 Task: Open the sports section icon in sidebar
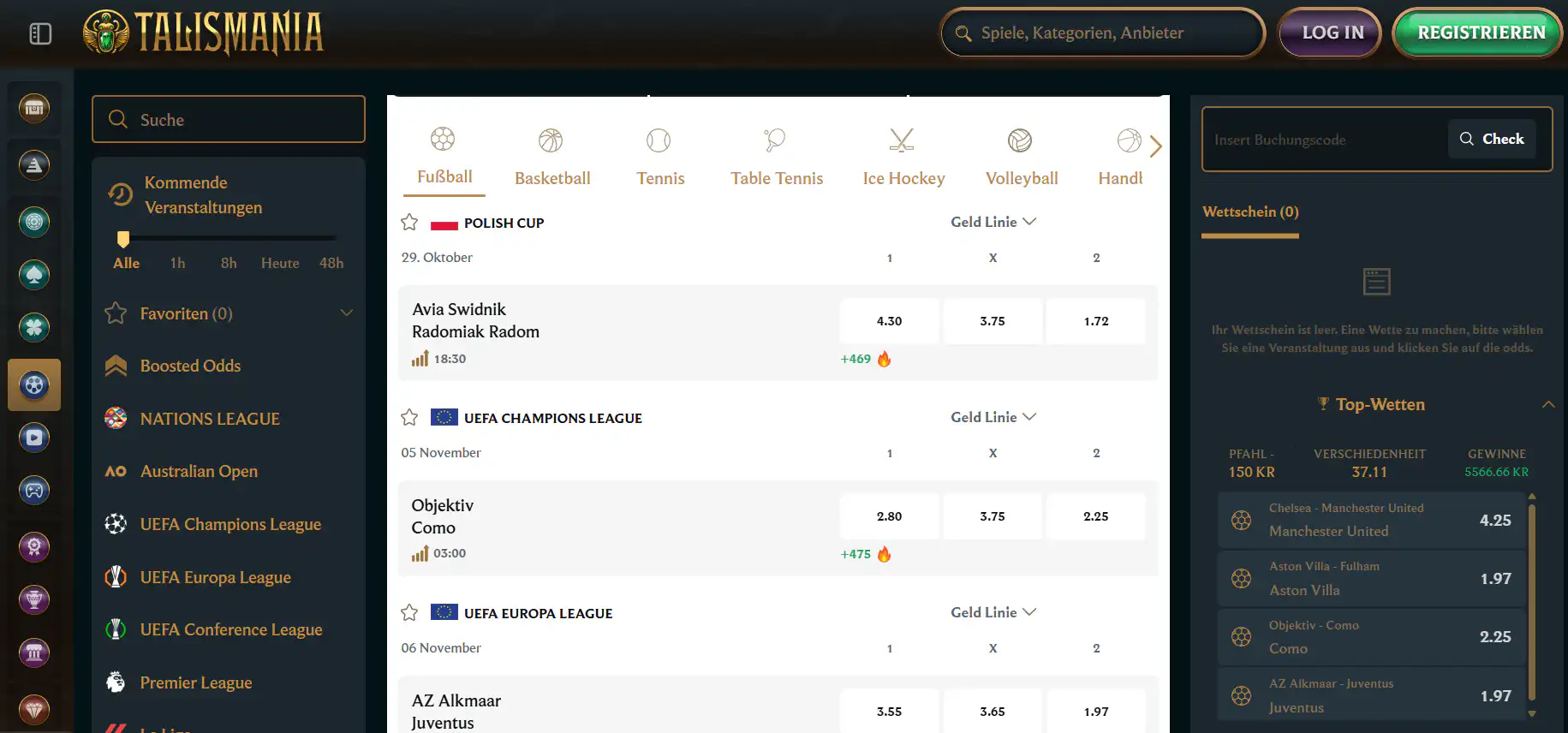(34, 385)
